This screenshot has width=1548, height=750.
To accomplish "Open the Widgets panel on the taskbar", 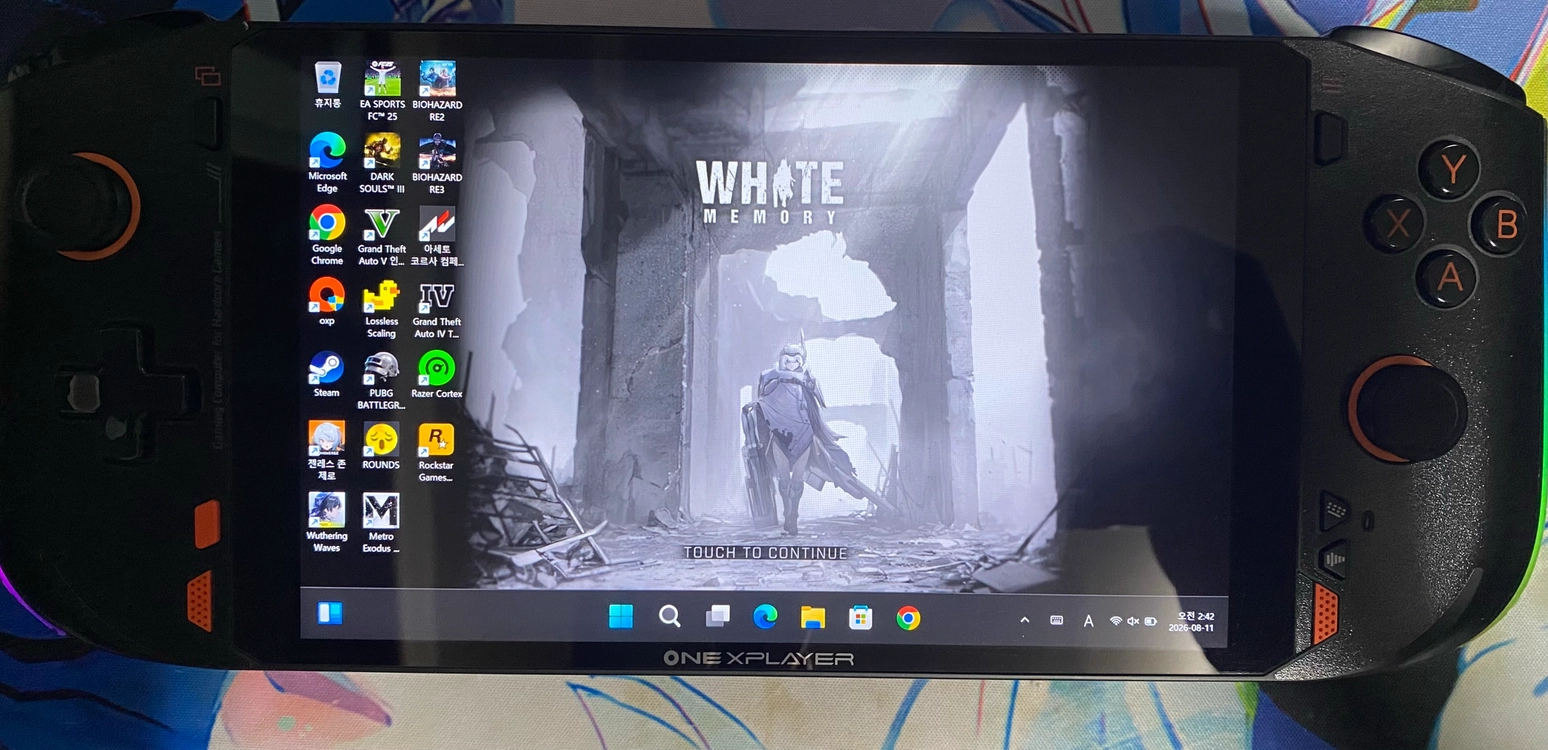I will point(330,613).
